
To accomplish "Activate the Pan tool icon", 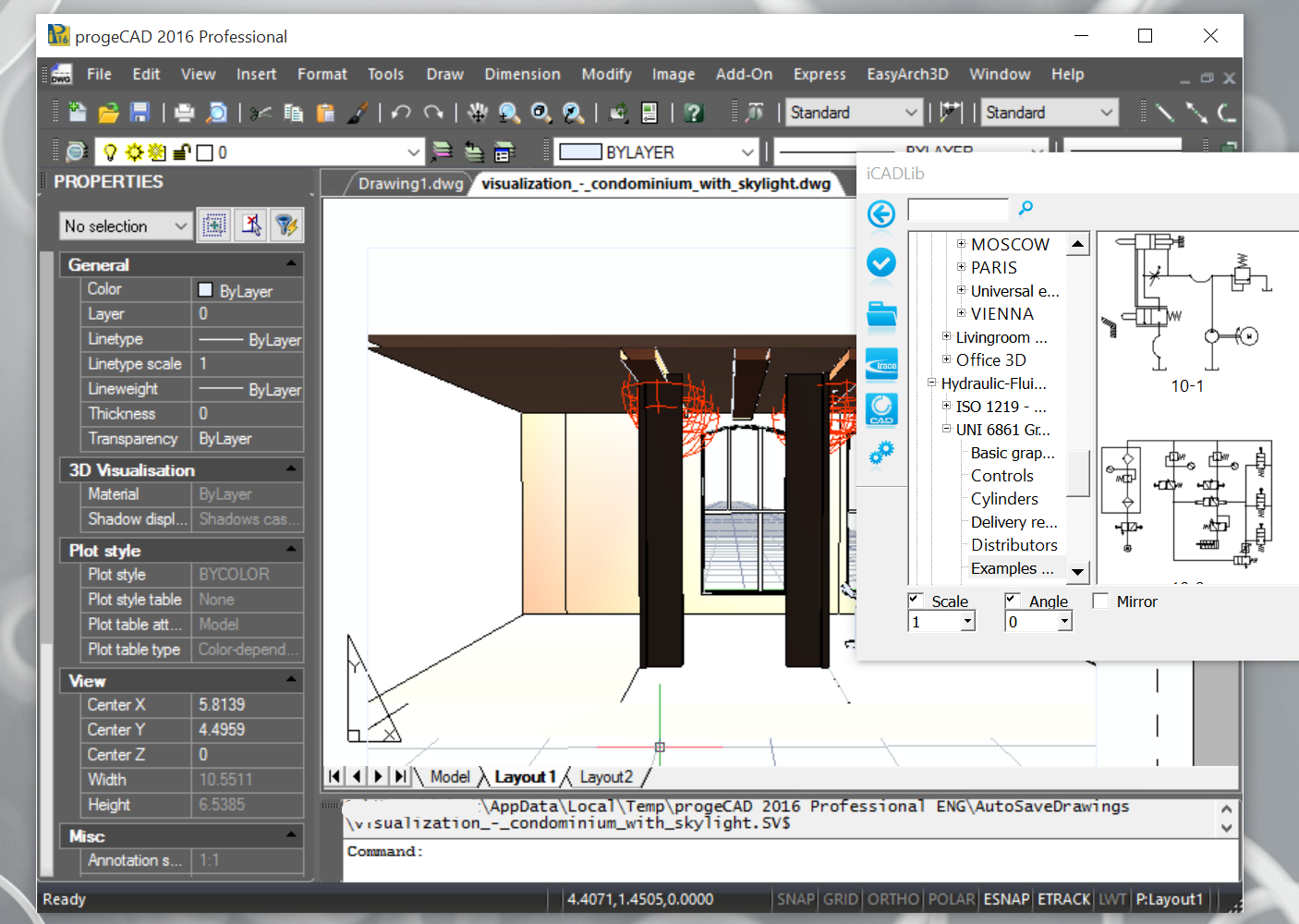I will click(477, 112).
